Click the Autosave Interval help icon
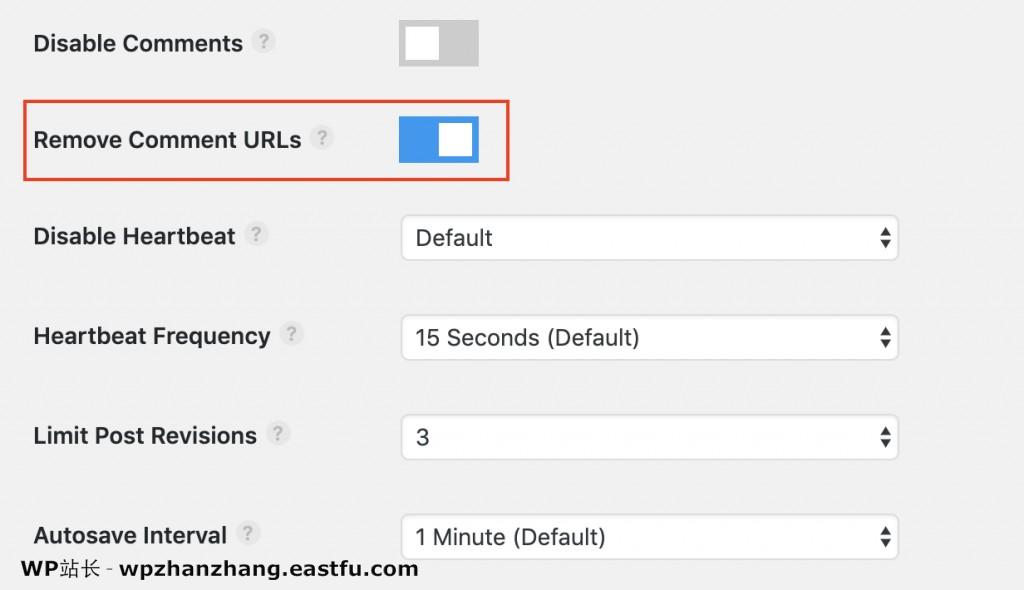 pos(246,533)
